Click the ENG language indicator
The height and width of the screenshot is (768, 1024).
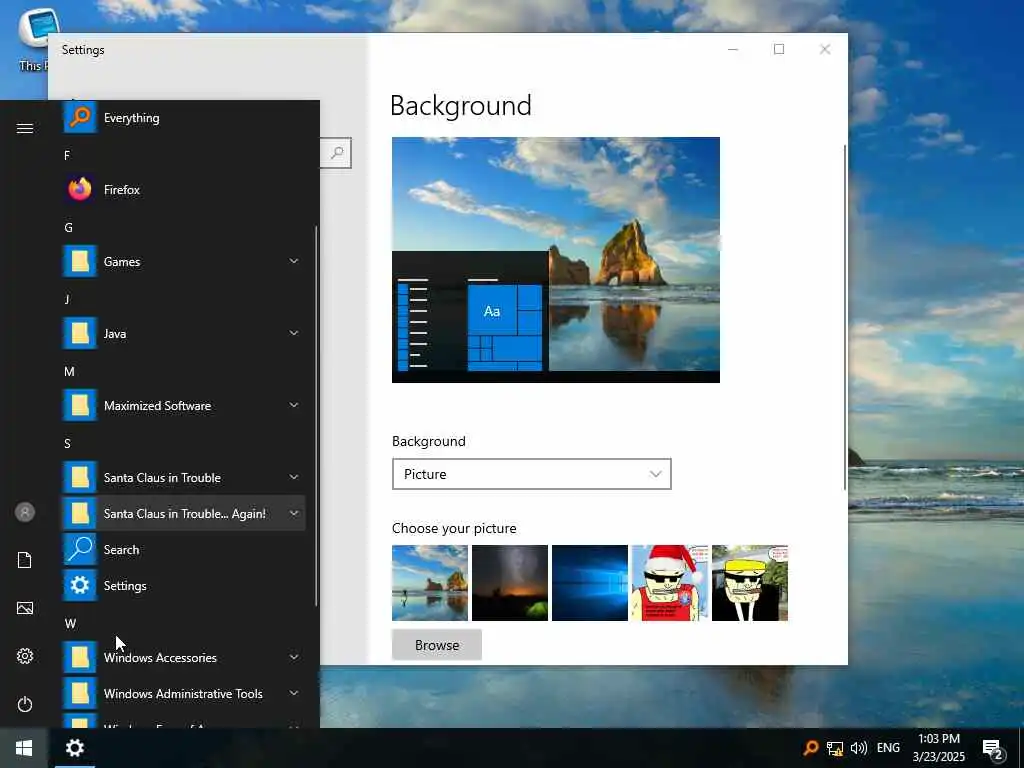tap(888, 748)
